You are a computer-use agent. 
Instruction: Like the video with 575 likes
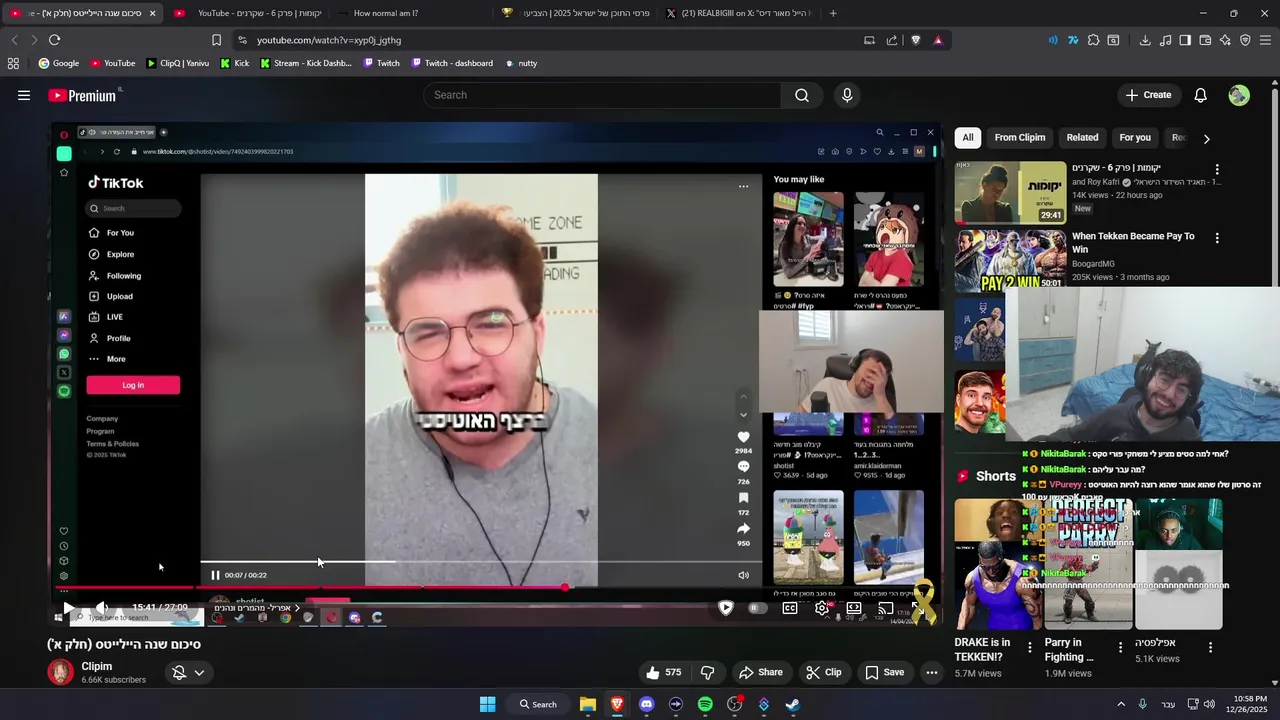click(x=663, y=672)
